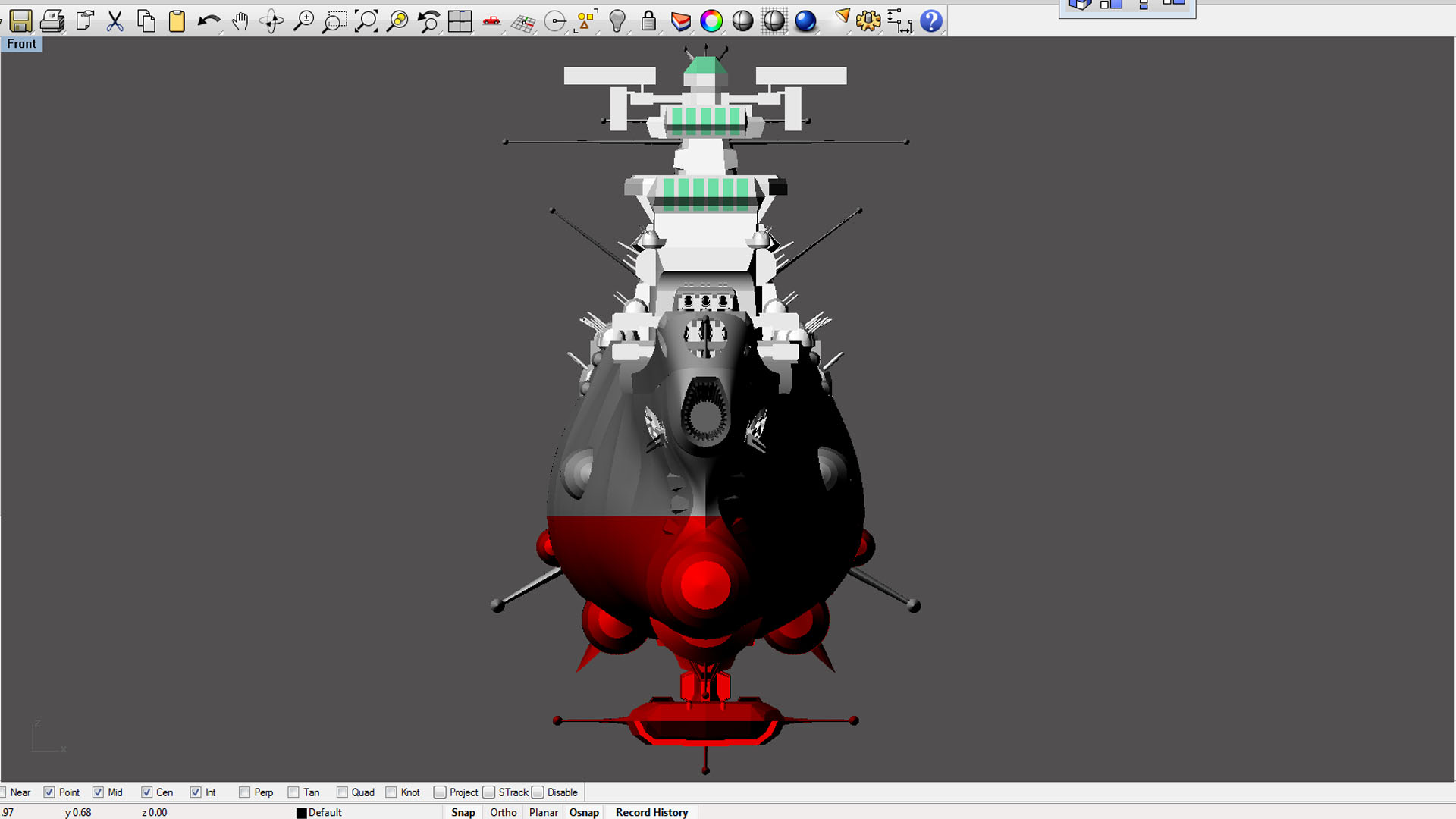The height and width of the screenshot is (819, 1456).
Task: Open Options via the gear icon
Action: click(x=868, y=20)
